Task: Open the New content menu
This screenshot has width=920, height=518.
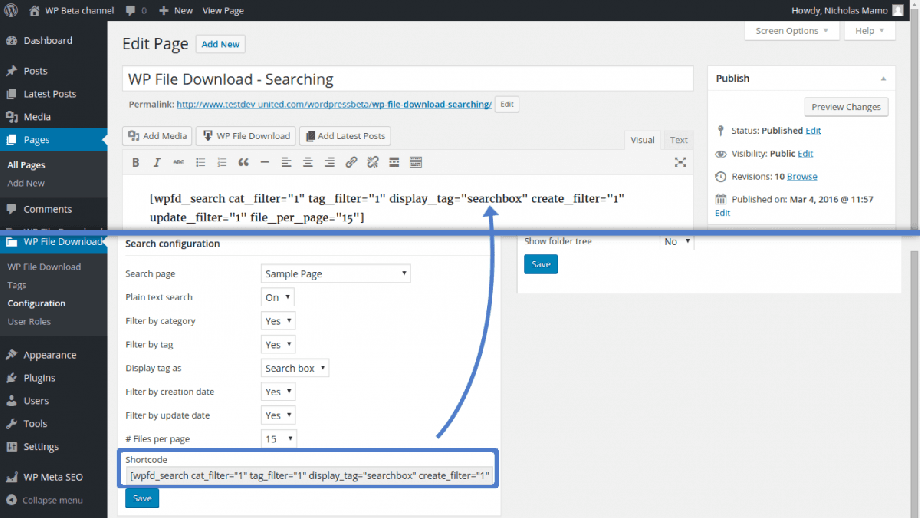Action: click(x=175, y=11)
